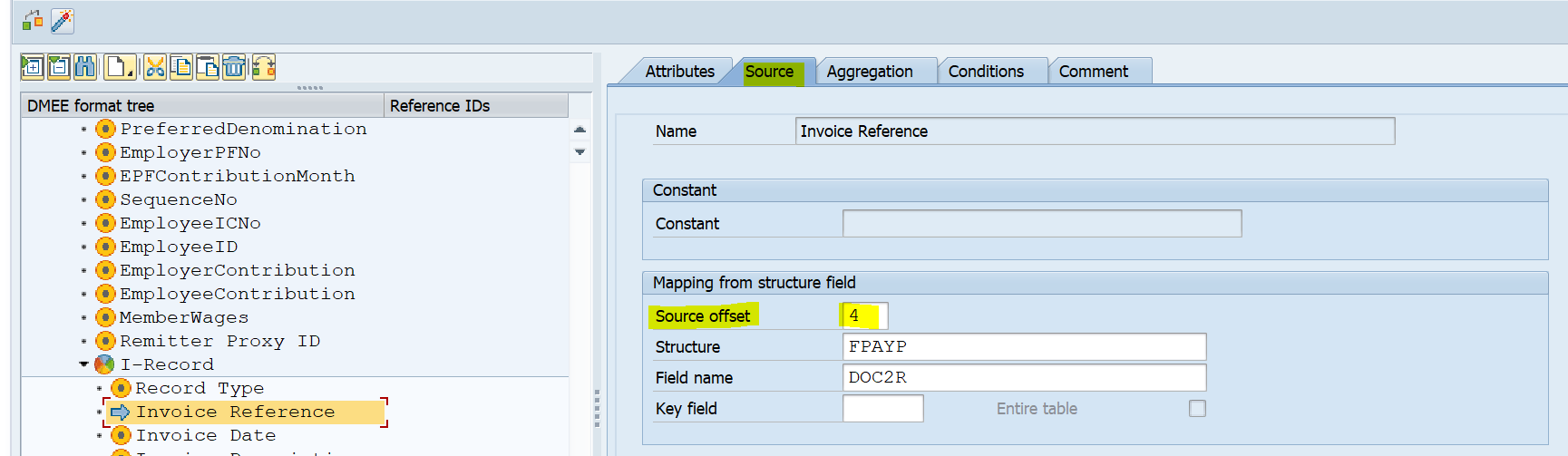The height and width of the screenshot is (456, 1568).
Task: Open Find with the binoculars icon
Action: [85, 67]
